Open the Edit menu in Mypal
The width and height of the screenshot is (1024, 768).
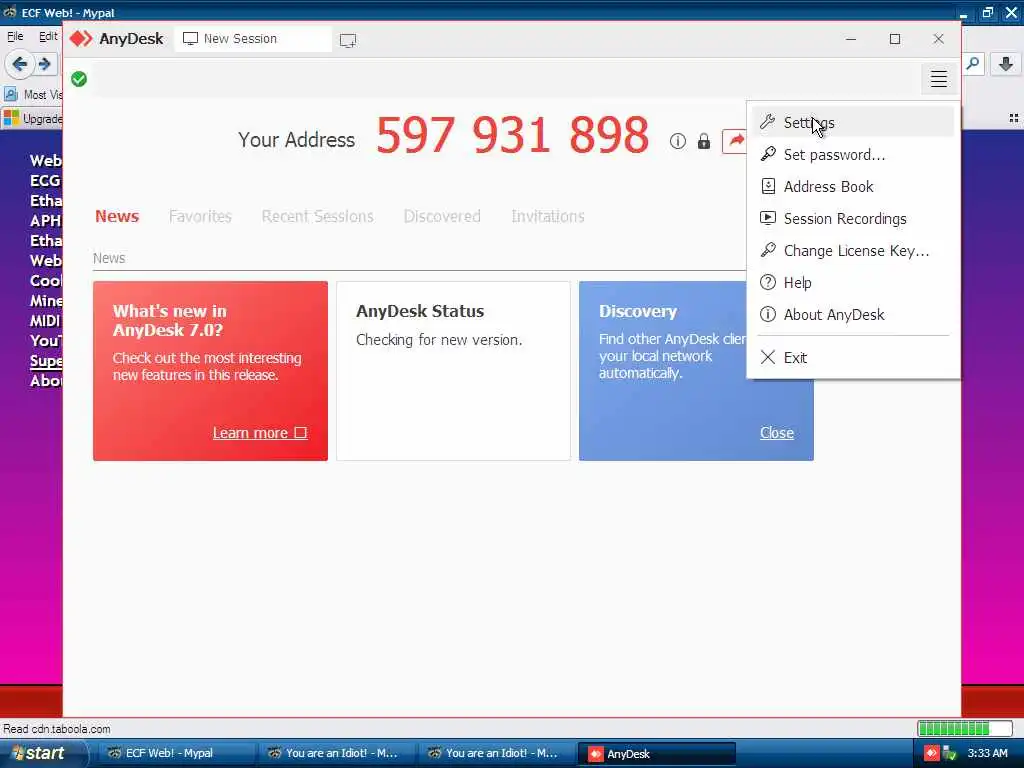pos(48,37)
